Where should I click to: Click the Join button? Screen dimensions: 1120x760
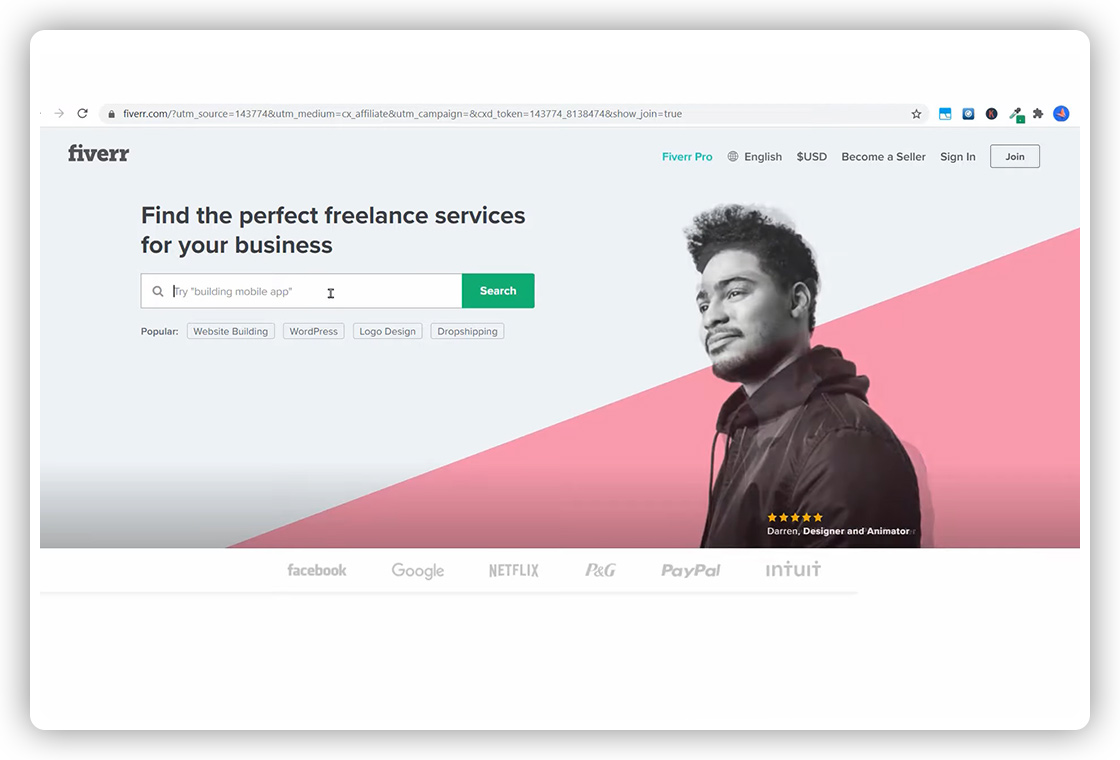(x=1014, y=156)
